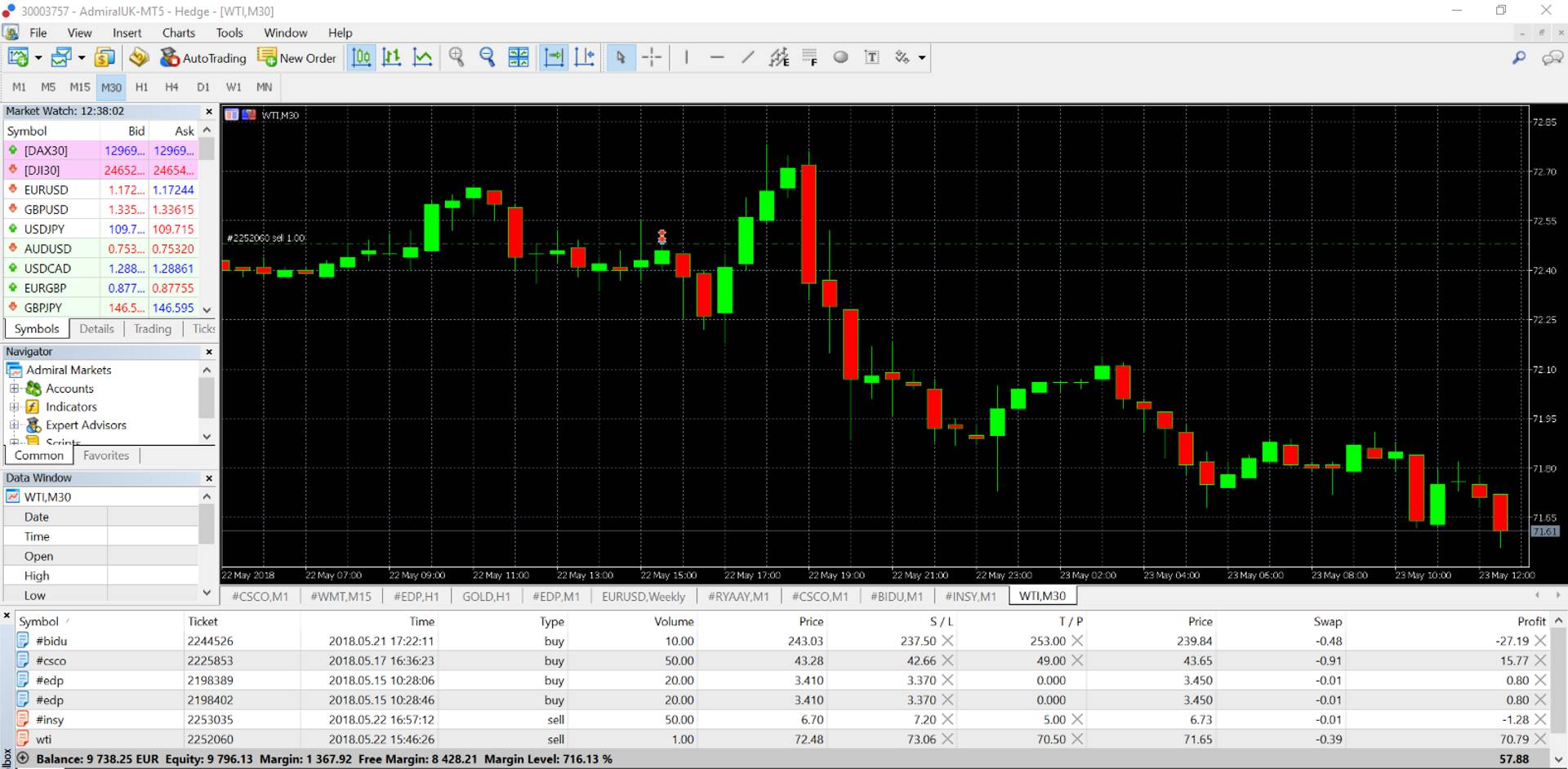This screenshot has height=769, width=1568.
Task: Switch chart to line chart mode
Action: [423, 57]
